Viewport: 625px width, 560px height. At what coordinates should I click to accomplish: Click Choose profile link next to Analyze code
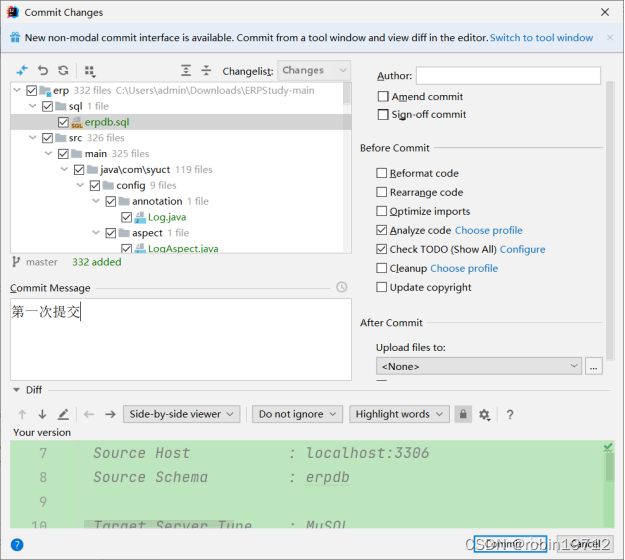(x=489, y=230)
